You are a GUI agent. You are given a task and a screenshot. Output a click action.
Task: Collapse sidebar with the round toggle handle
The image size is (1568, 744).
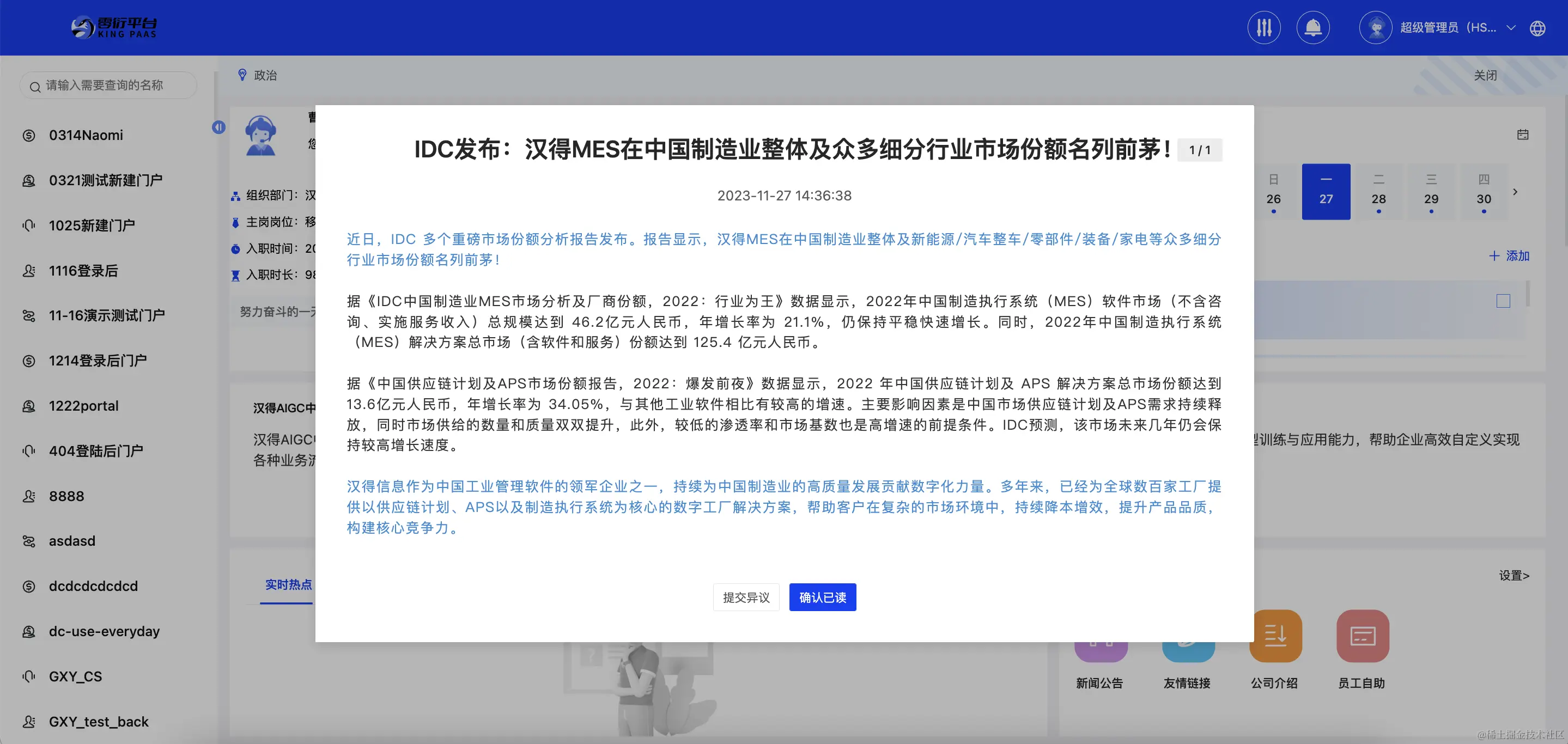pyautogui.click(x=218, y=127)
